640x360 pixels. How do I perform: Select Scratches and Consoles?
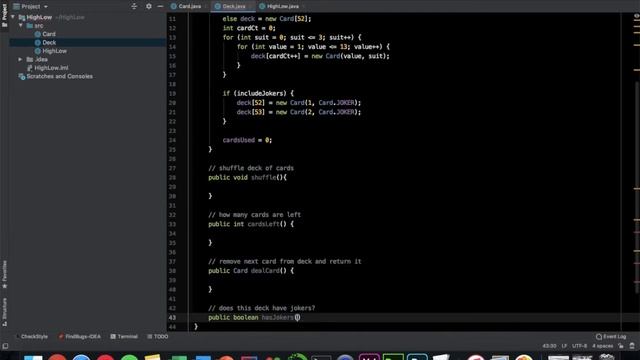(59, 76)
